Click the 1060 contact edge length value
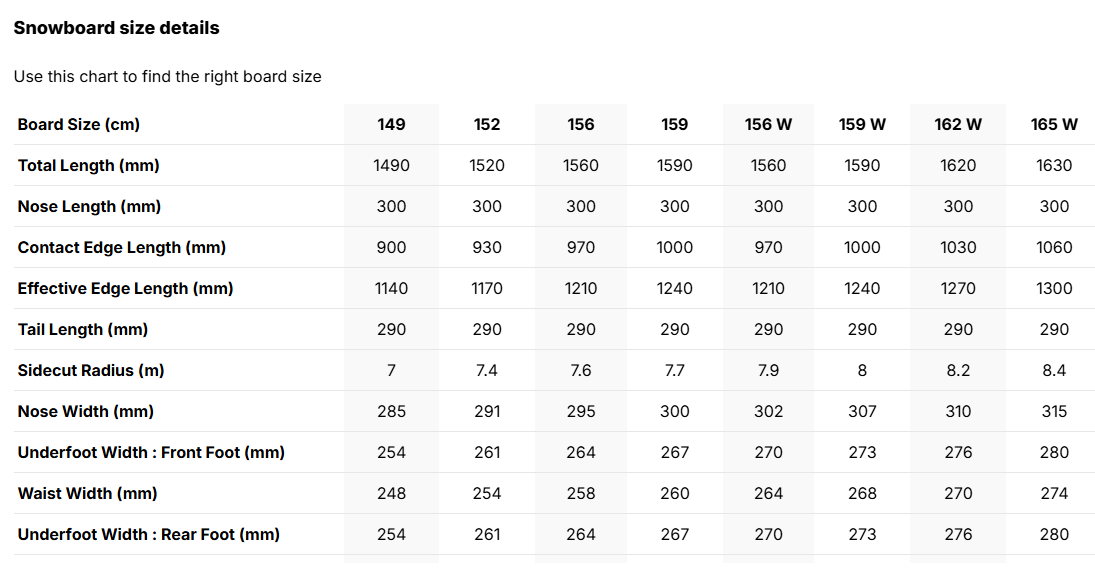Image resolution: width=1095 pixels, height=572 pixels. tap(1054, 247)
